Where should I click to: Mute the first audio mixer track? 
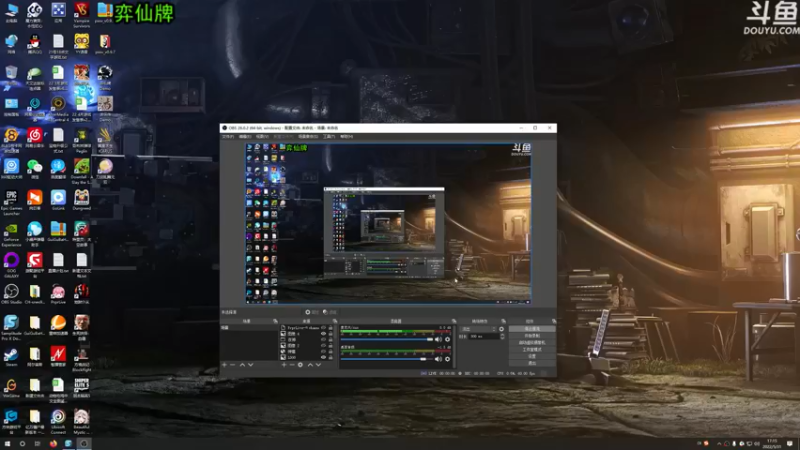pos(438,339)
